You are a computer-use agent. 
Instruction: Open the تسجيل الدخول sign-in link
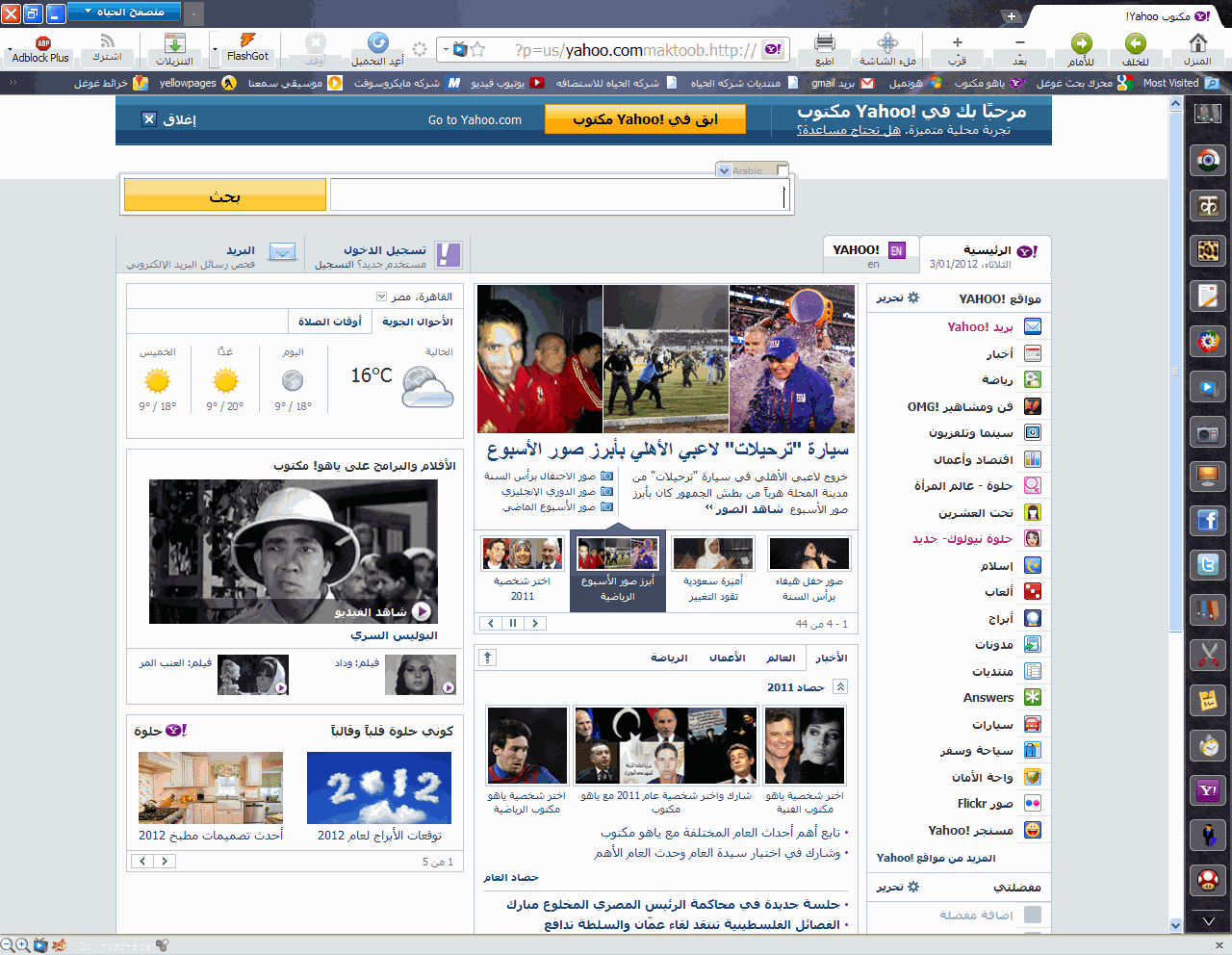(385, 249)
